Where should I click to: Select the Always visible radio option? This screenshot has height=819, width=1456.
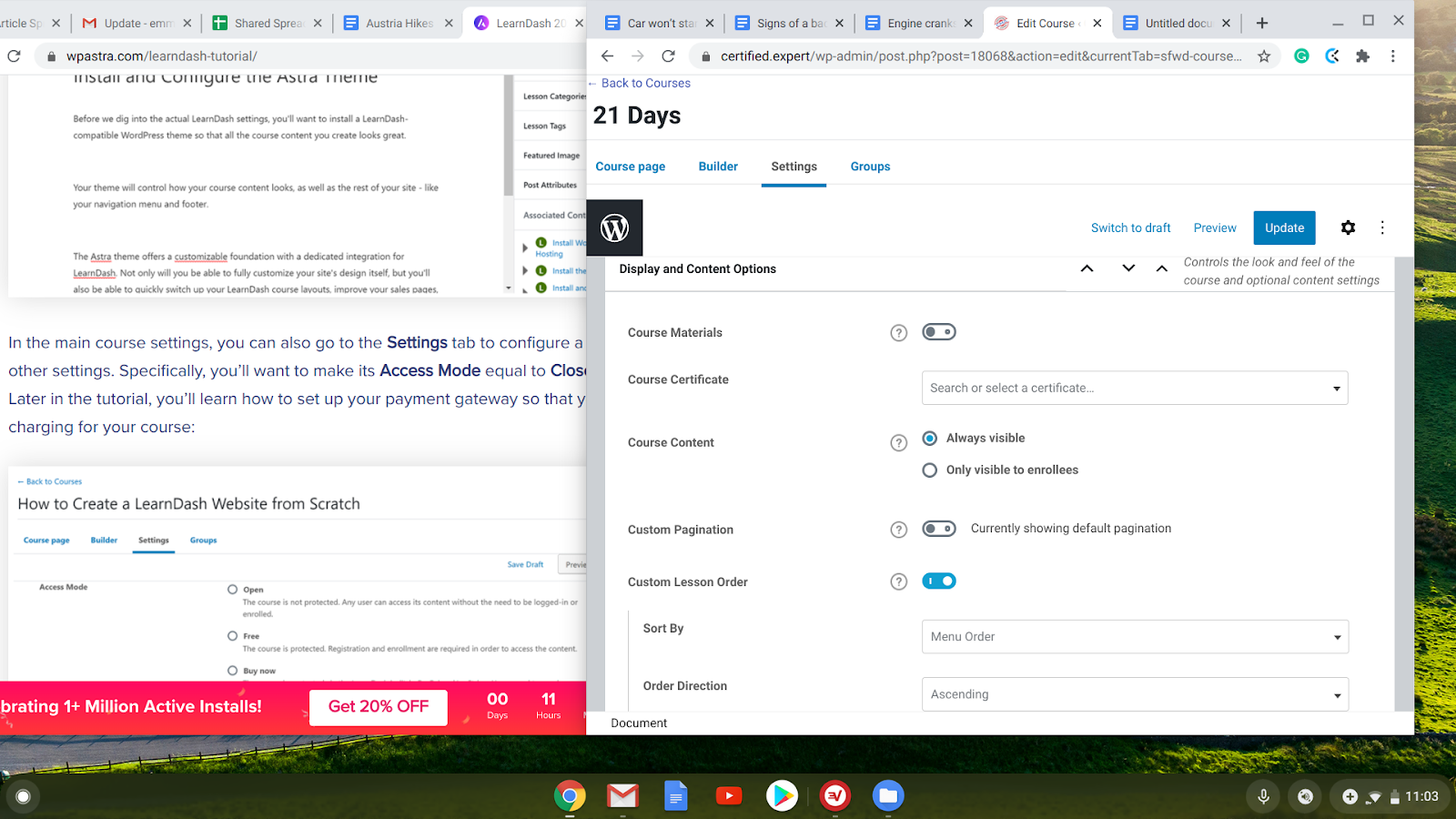pyautogui.click(x=929, y=439)
